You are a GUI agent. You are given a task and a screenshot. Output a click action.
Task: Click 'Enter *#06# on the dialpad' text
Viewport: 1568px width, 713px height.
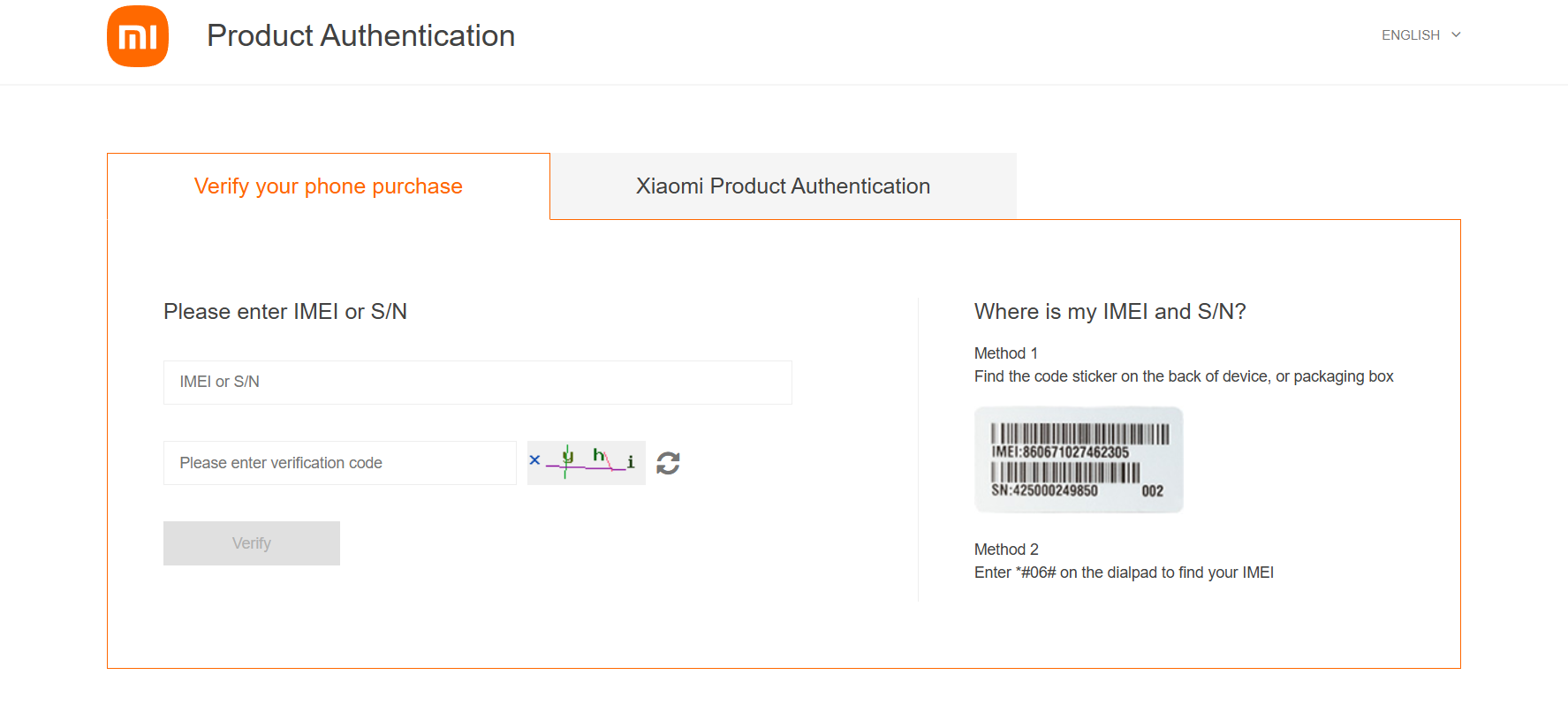[x=1124, y=573]
